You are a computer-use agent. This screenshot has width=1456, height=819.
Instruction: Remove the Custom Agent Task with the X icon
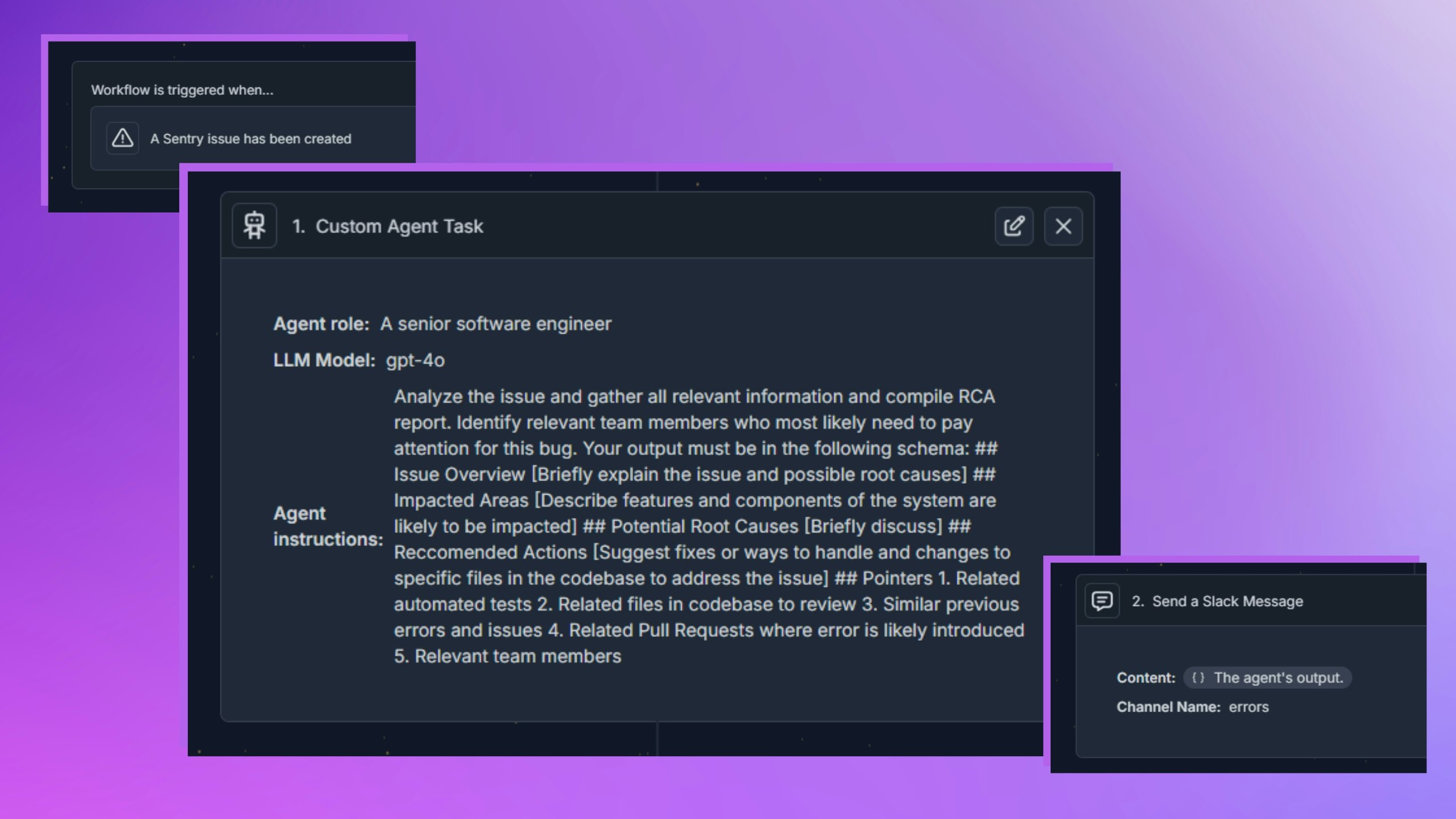pos(1063,226)
